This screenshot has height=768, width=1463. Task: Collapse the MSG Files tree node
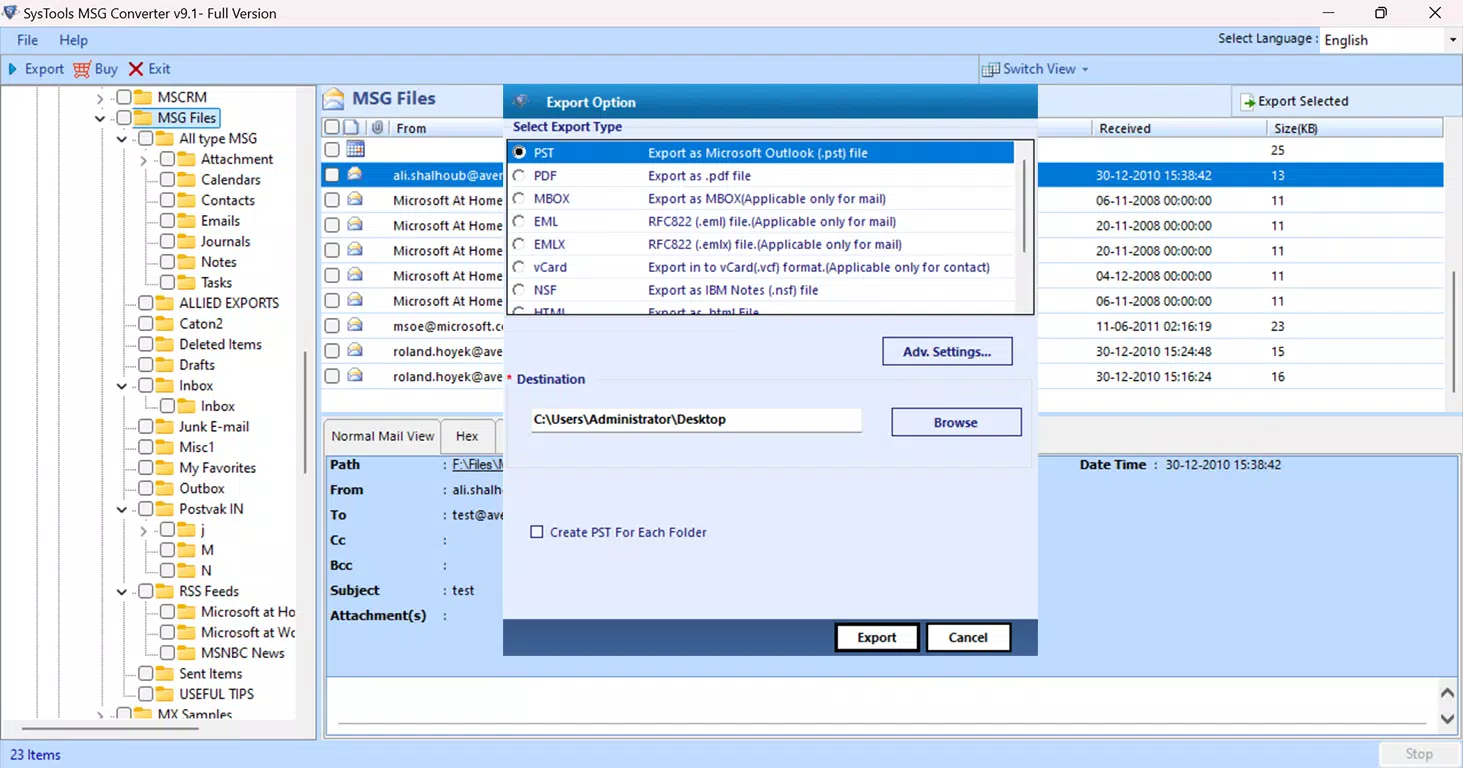[x=100, y=118]
